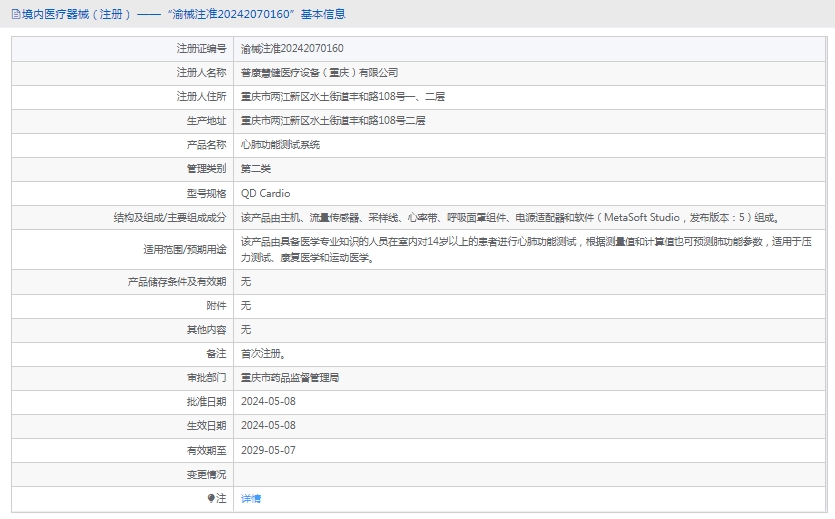
Task: Select registration number 渝械注准20242070160 in table
Action: (x=292, y=48)
